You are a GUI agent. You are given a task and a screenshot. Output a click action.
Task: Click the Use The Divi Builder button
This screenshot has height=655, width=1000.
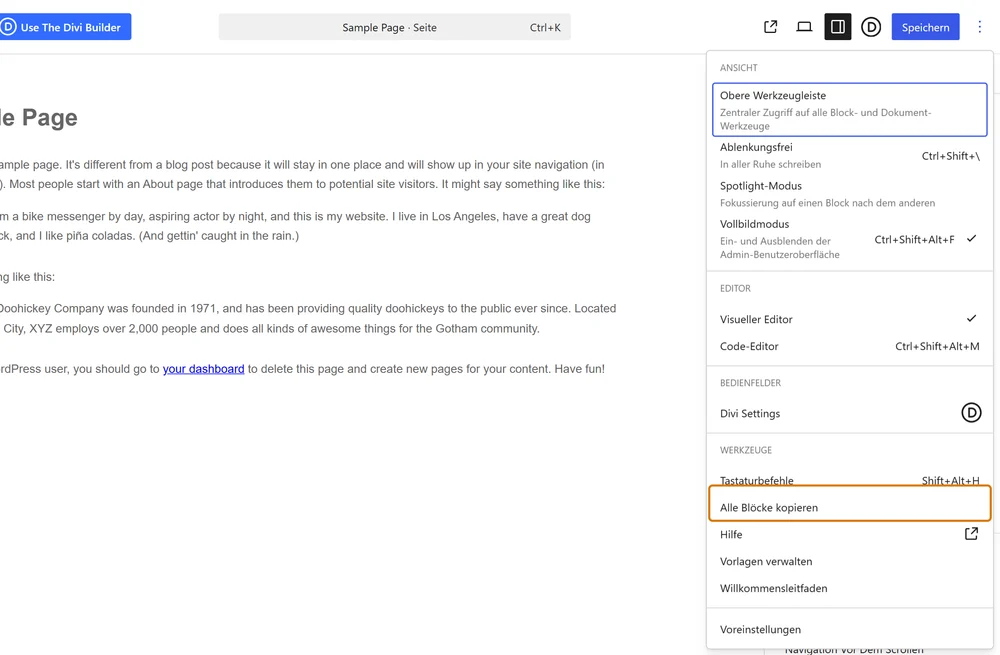65,27
